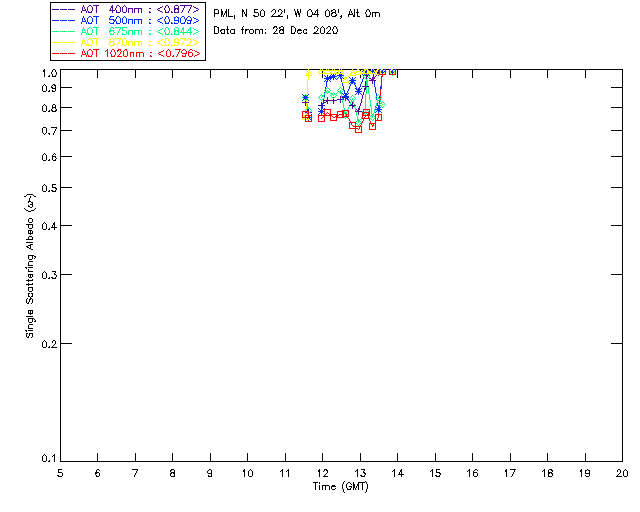Click the 'Data from: 28 Dec 2020' text

[276, 31]
